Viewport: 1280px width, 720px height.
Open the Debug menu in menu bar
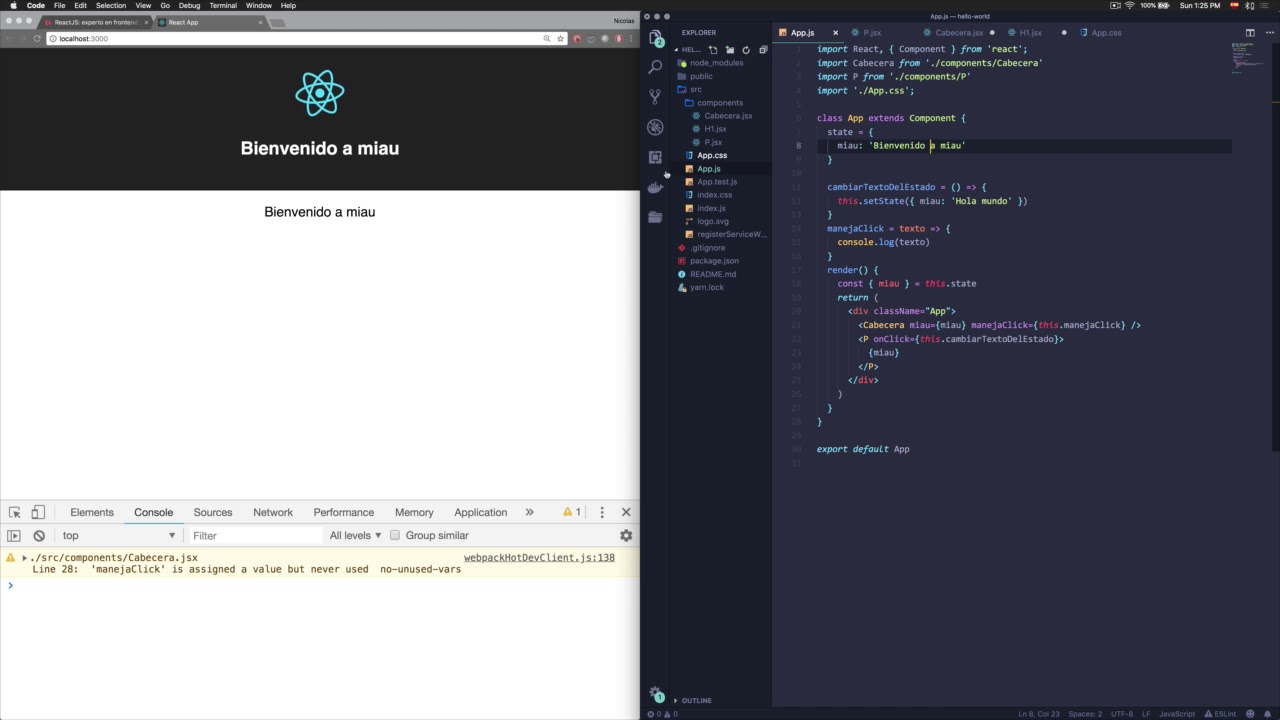coord(189,5)
